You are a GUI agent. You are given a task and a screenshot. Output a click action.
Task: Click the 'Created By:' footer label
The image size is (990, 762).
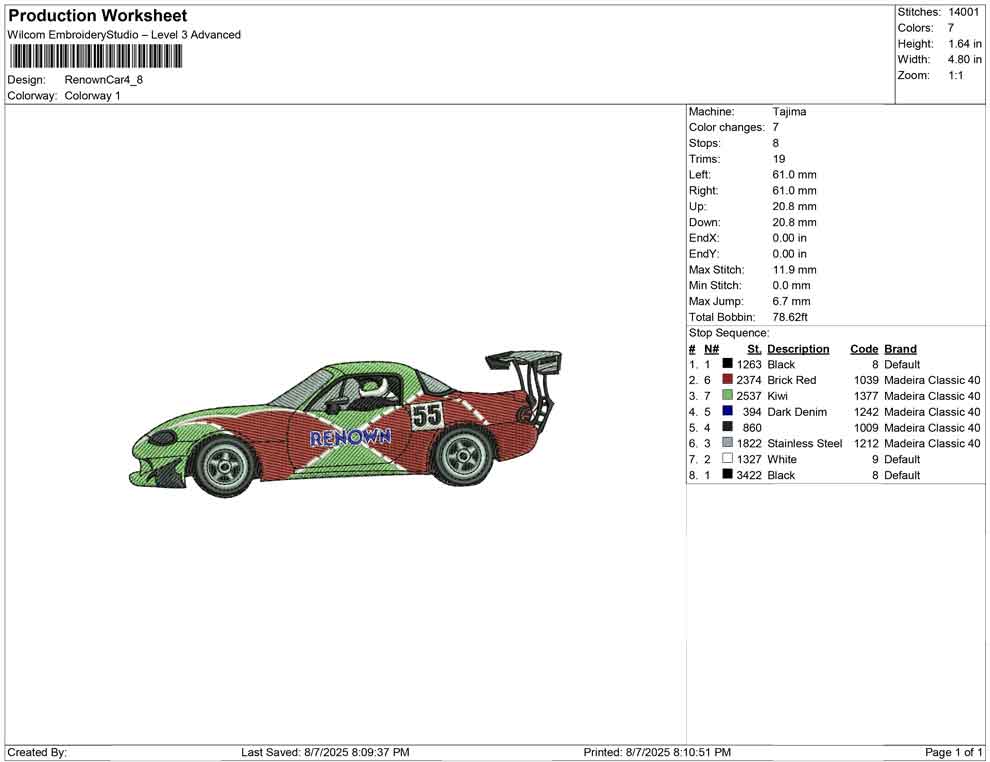(37, 752)
